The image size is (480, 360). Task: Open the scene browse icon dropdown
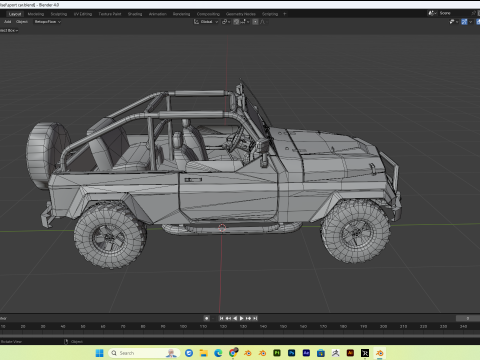click(x=432, y=13)
